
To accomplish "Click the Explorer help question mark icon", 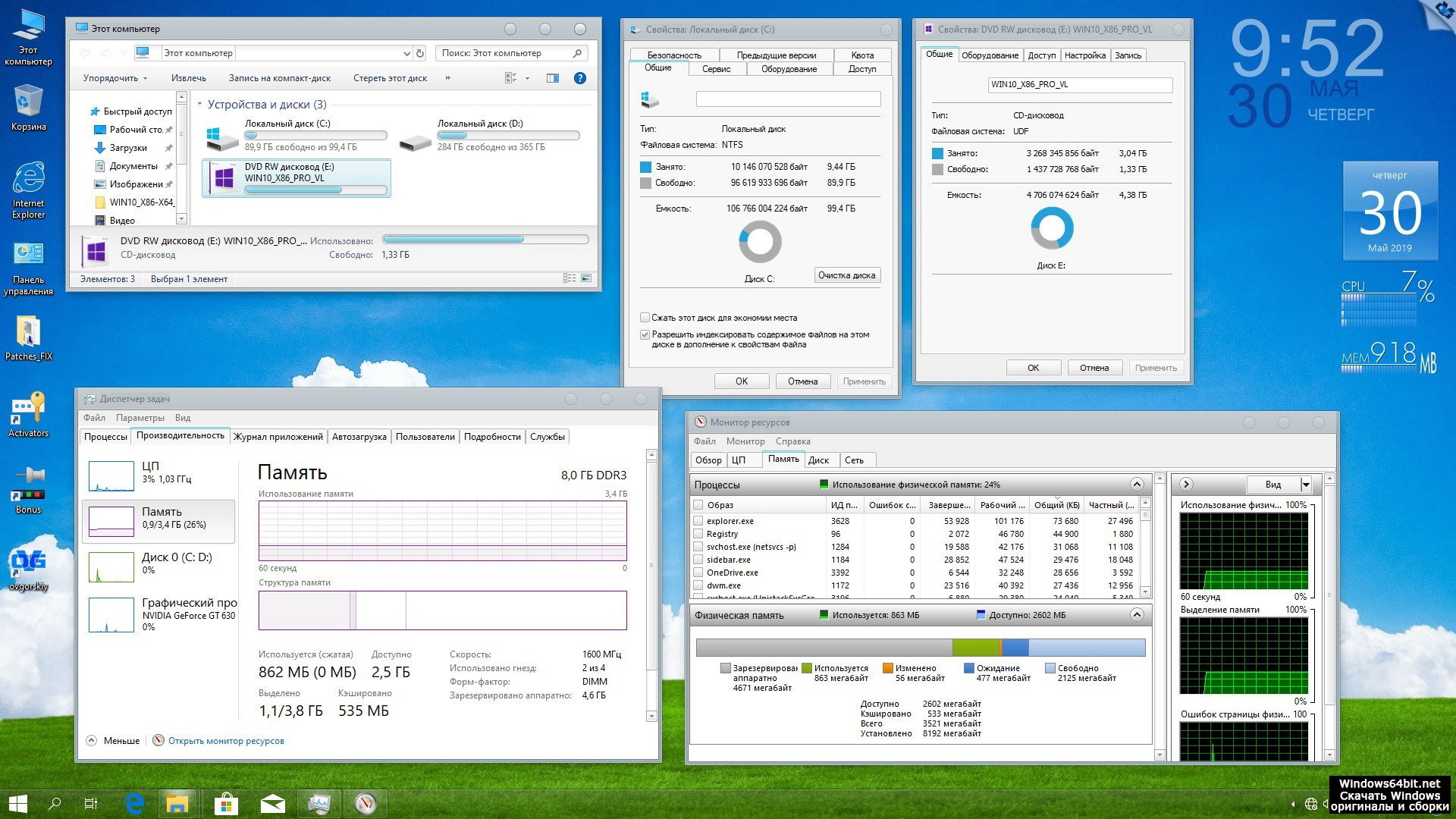I will coord(580,78).
